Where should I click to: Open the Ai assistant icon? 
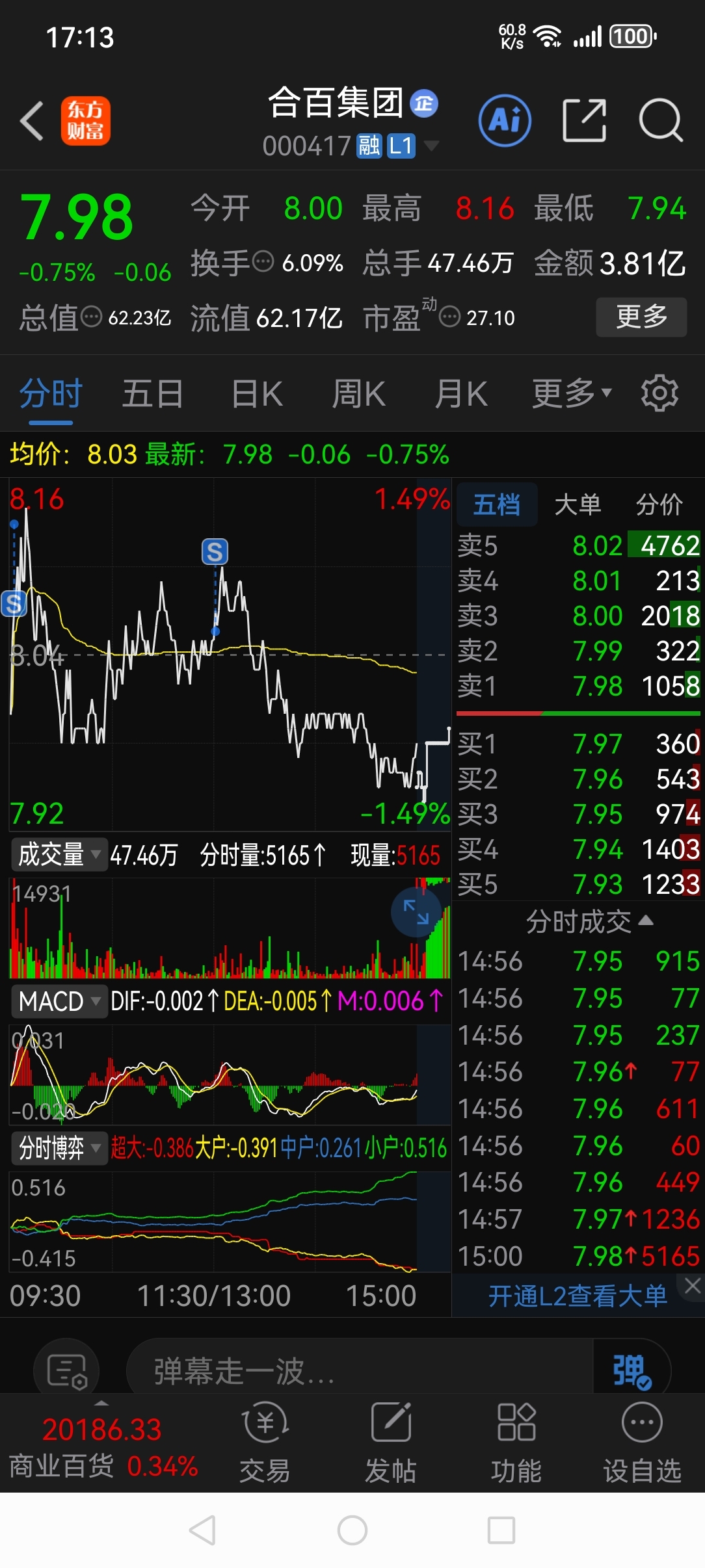click(505, 120)
